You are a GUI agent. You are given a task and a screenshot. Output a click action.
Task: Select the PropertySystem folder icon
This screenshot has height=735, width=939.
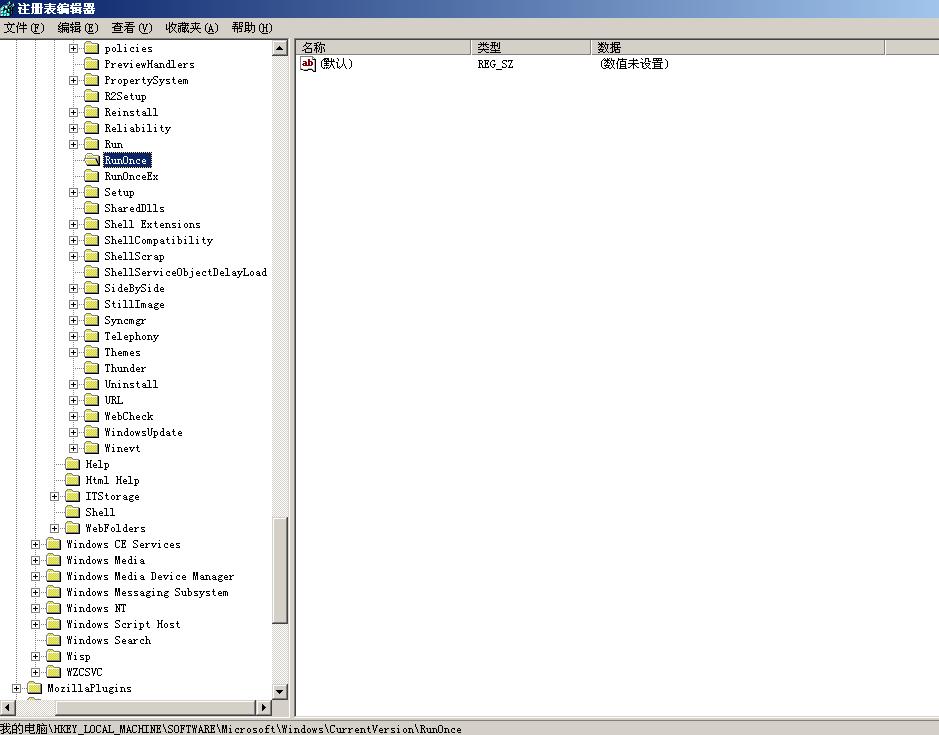tap(92, 80)
